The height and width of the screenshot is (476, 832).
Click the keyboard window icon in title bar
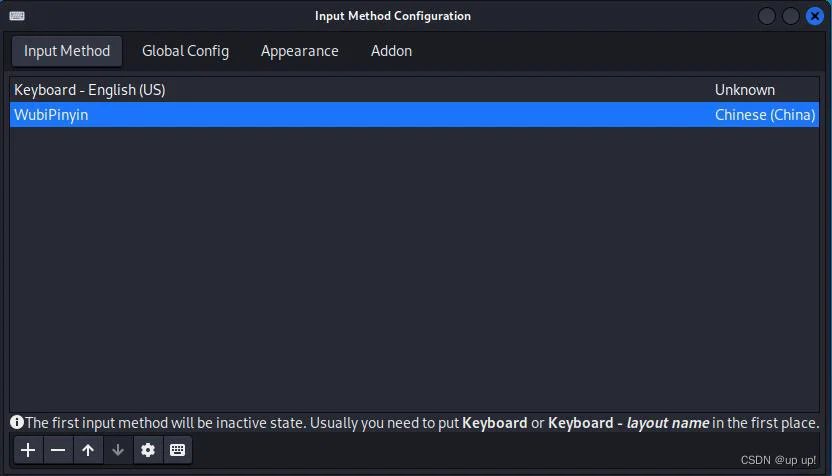click(17, 16)
